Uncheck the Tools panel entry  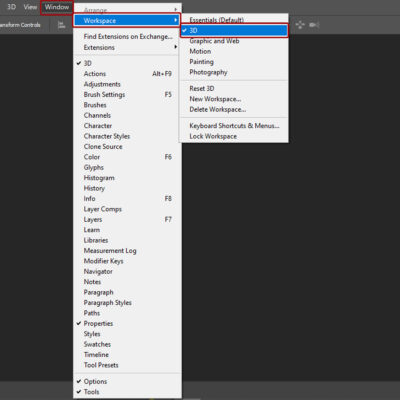point(127,392)
